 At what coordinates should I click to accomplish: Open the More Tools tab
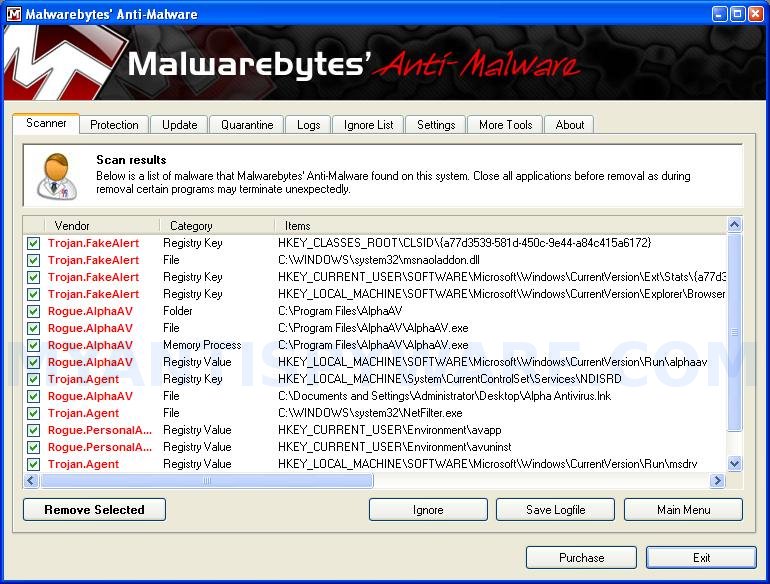(505, 125)
